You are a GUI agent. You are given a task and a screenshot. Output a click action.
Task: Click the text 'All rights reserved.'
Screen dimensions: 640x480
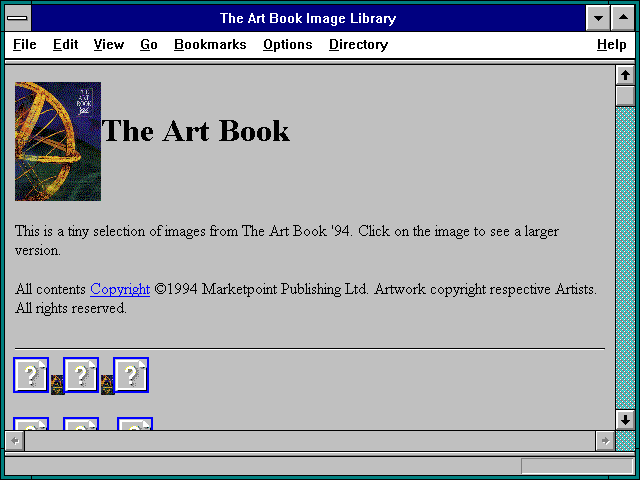coord(71,308)
